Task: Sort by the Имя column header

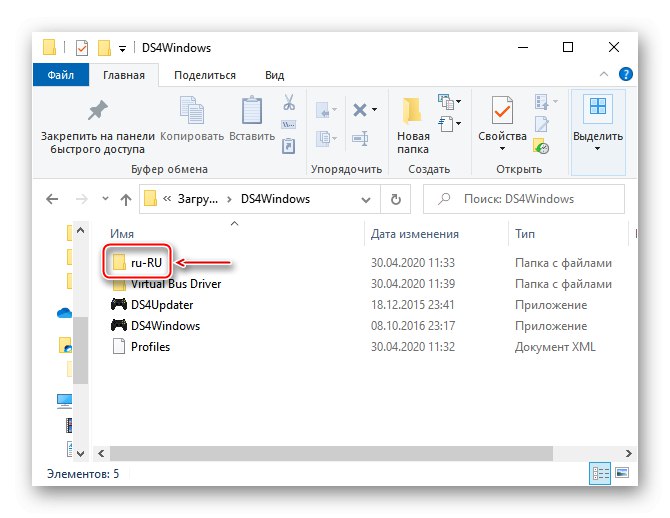Action: [x=122, y=234]
